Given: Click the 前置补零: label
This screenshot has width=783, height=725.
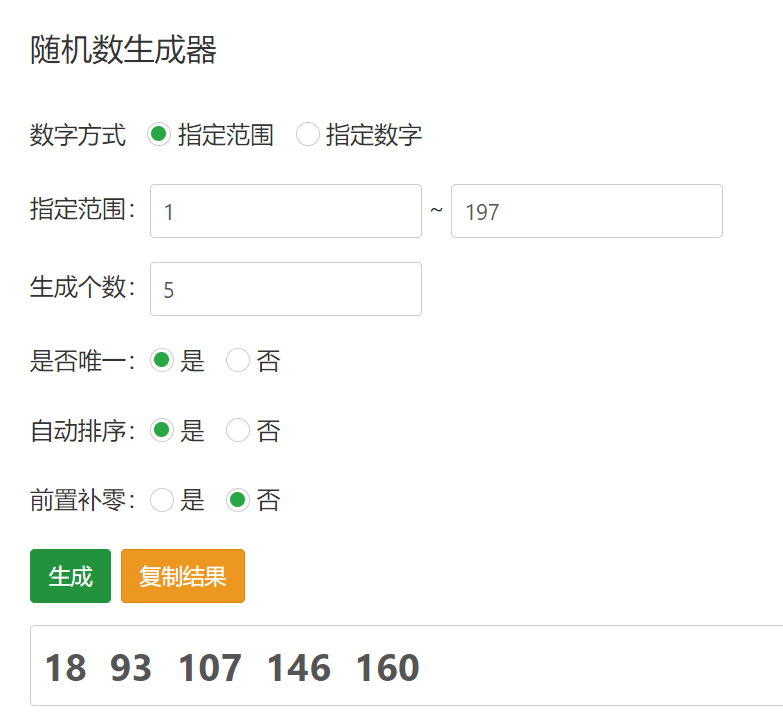Looking at the screenshot, I should click(83, 500).
